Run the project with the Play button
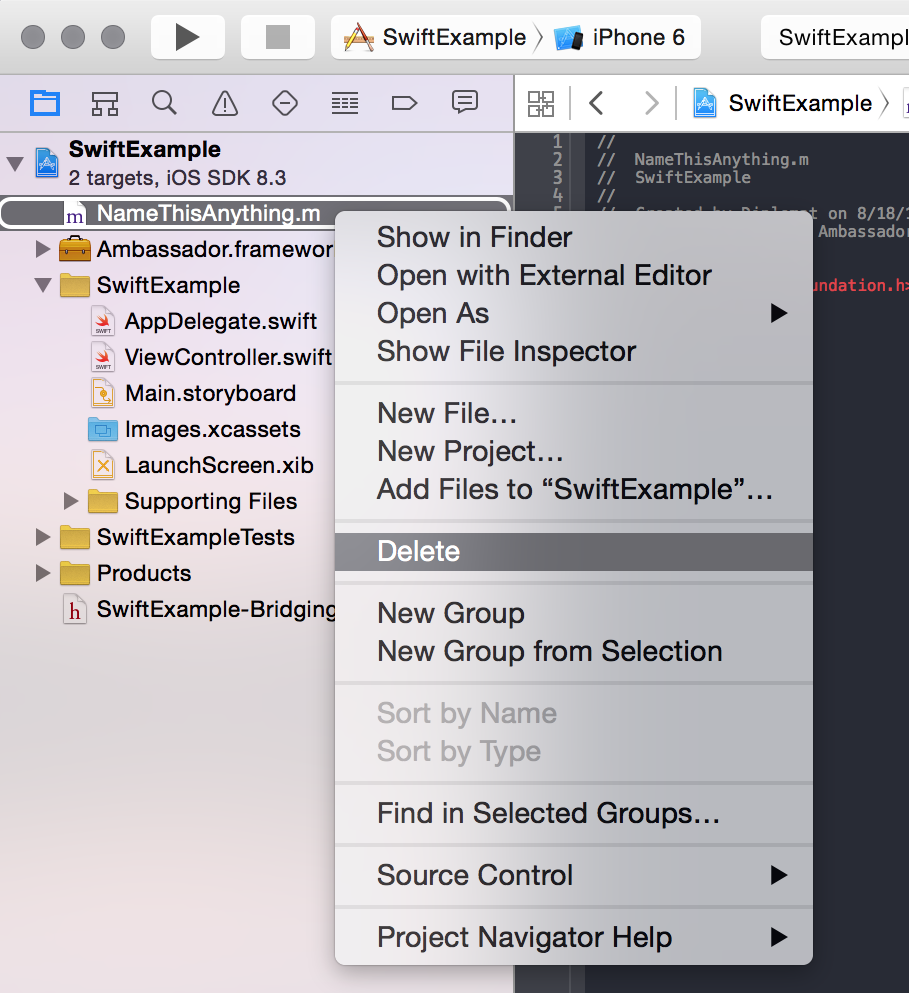The image size is (909, 993). (188, 37)
